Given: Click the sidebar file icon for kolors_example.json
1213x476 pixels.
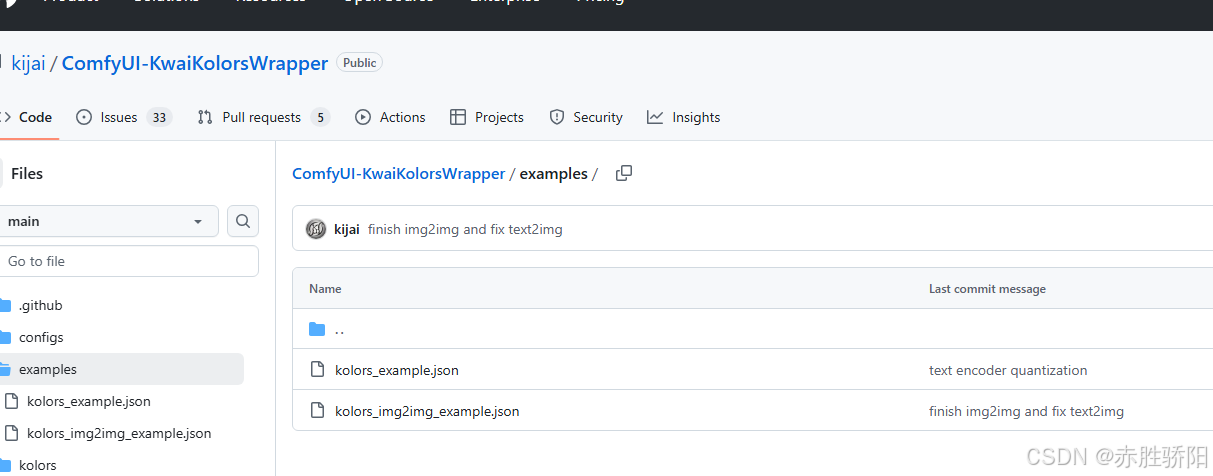Looking at the screenshot, I should 12,401.
